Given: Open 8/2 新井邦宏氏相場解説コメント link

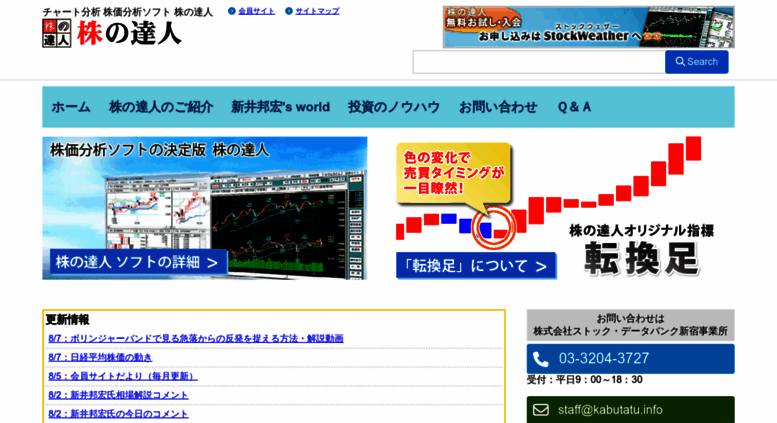Looking at the screenshot, I should 118,395.
